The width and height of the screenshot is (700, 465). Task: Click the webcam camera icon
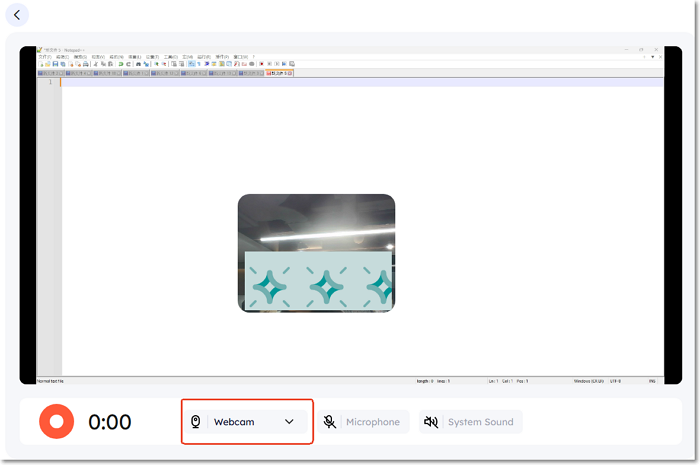coord(196,422)
